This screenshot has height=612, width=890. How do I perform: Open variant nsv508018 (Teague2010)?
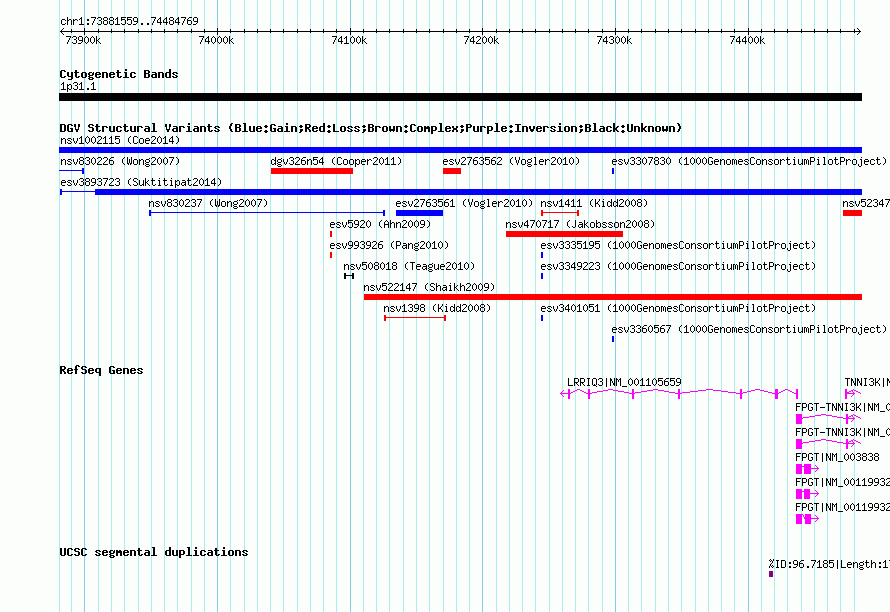[x=409, y=266]
